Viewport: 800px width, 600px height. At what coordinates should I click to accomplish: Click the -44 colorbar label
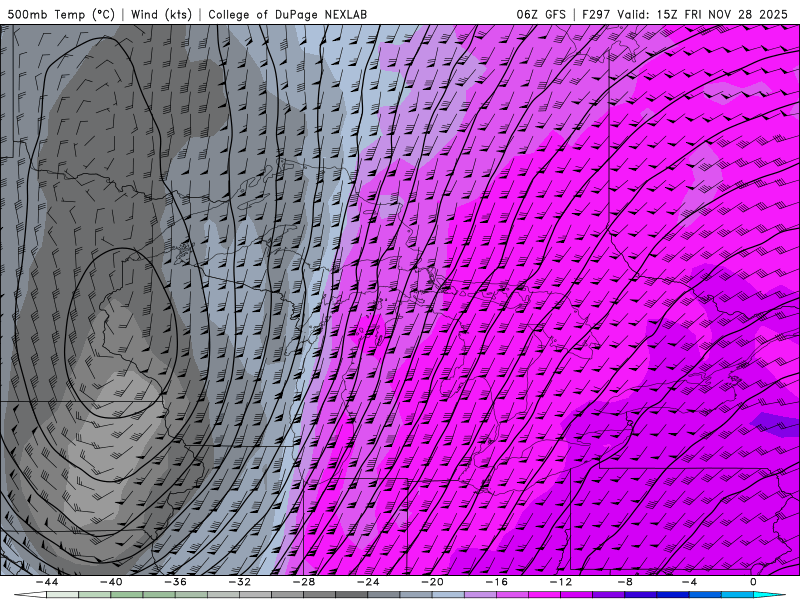click(47, 582)
